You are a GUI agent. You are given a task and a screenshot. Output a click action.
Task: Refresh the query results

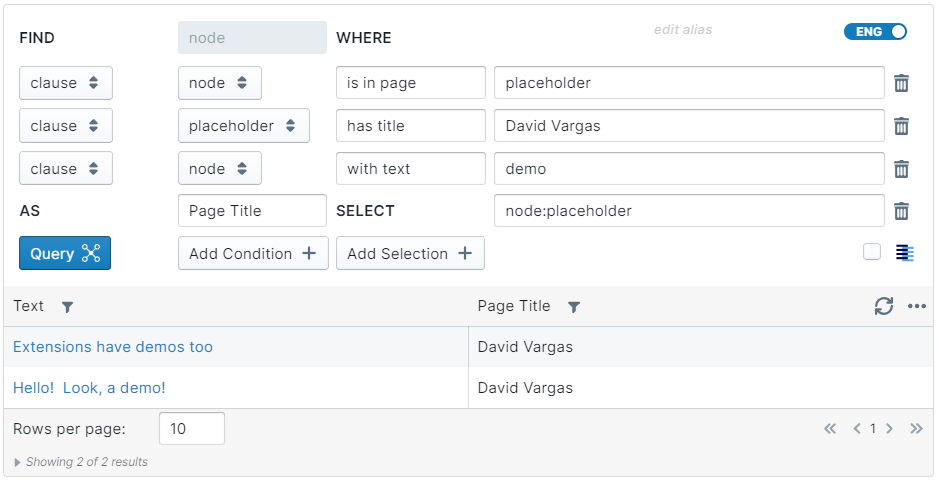[x=884, y=307]
